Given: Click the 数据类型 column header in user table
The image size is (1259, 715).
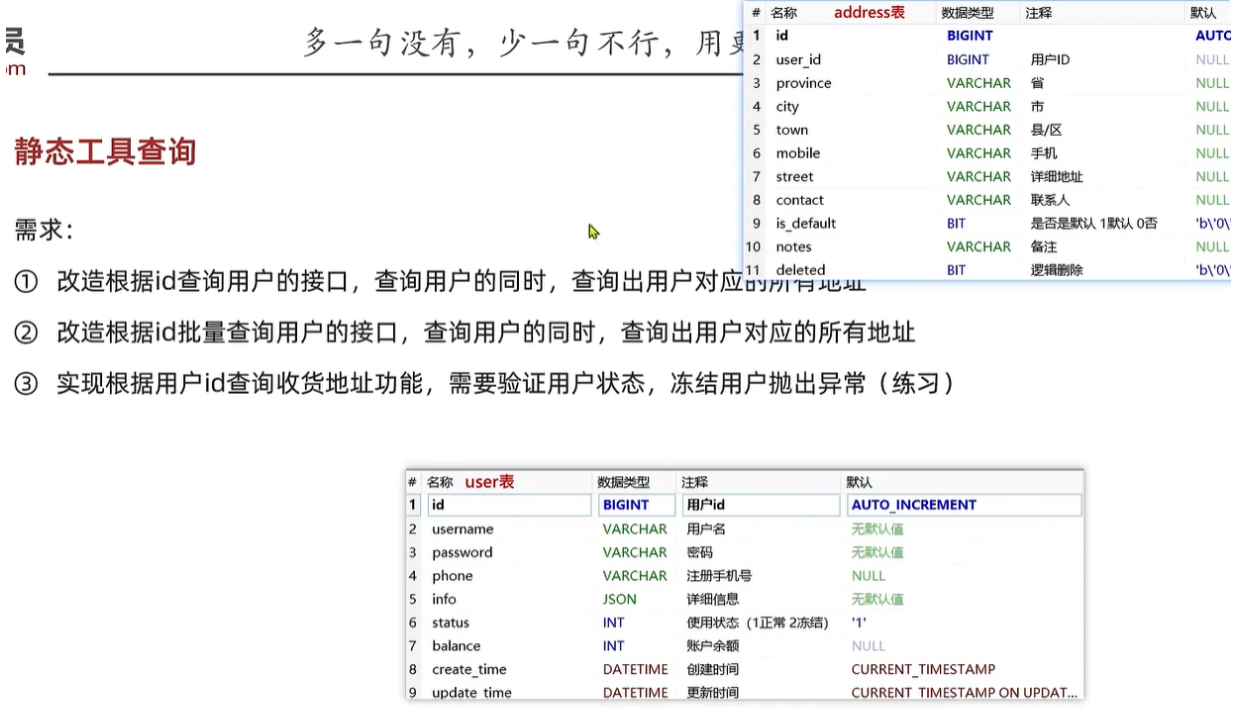Looking at the screenshot, I should click(x=623, y=482).
